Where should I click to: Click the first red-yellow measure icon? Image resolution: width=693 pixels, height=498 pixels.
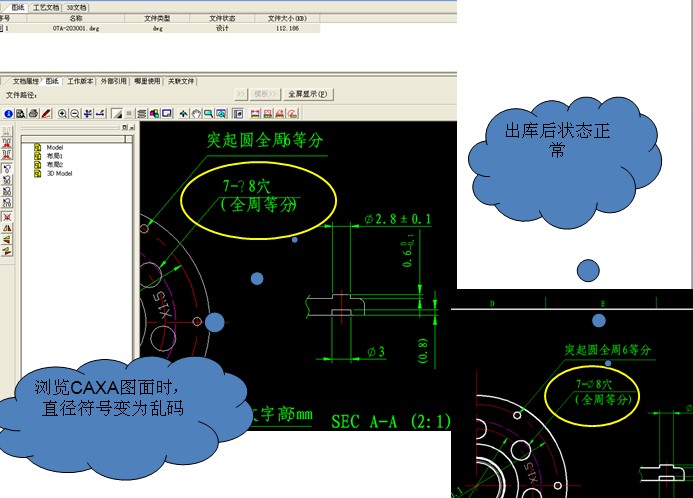(x=255, y=114)
